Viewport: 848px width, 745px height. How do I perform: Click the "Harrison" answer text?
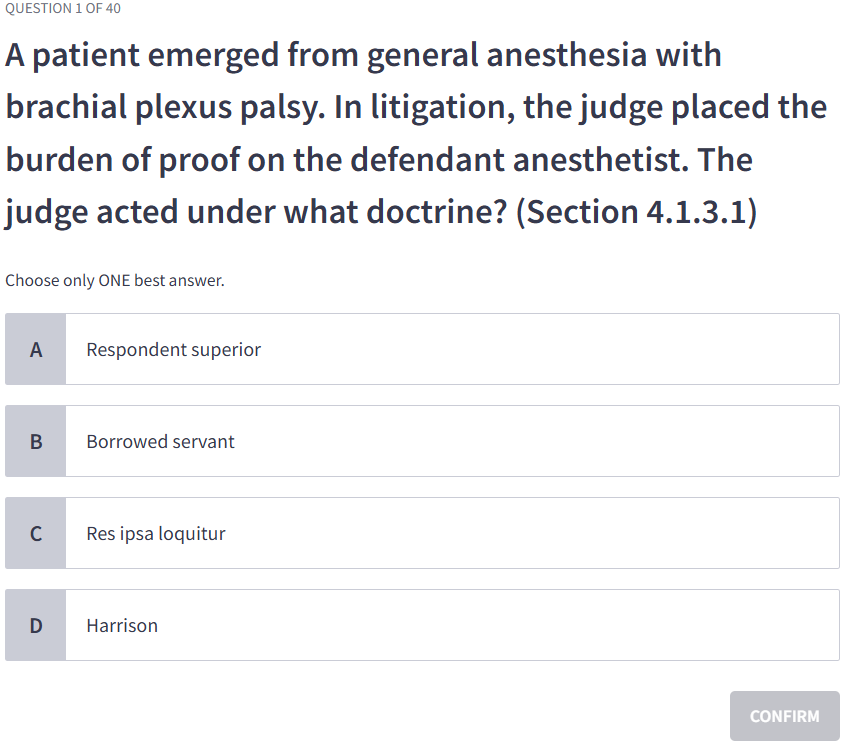coord(121,625)
